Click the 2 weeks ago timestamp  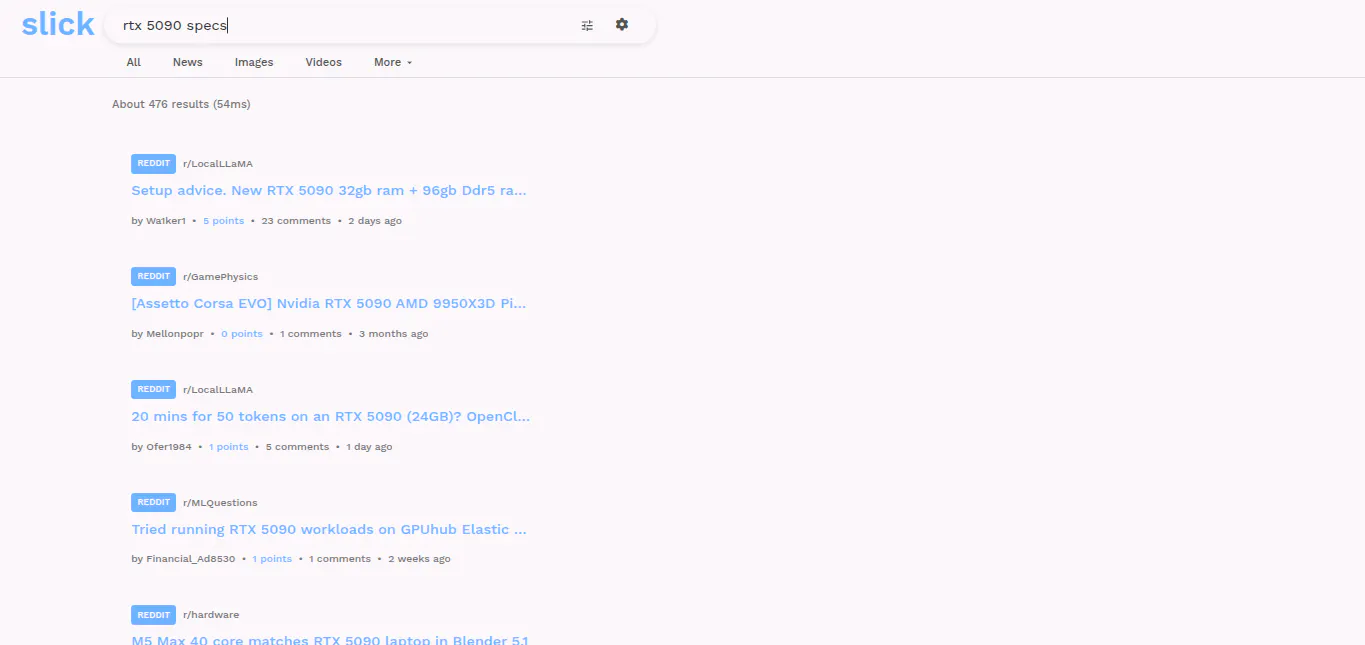tap(419, 559)
